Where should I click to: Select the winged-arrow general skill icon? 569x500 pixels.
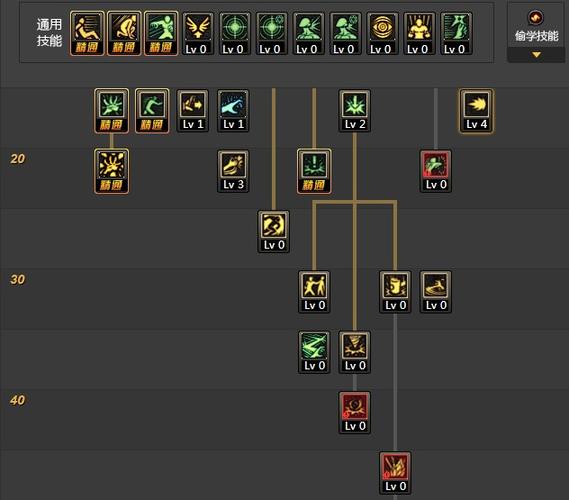click(x=198, y=33)
